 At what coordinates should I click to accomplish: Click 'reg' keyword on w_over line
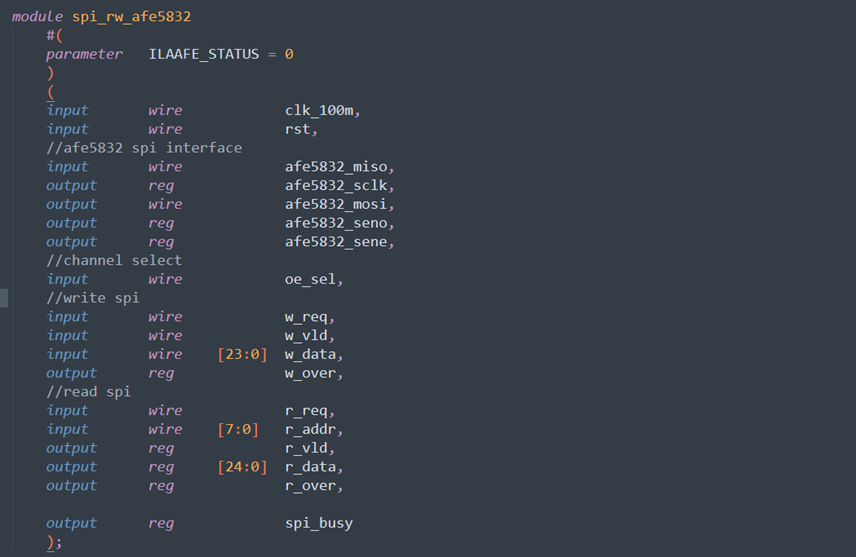(x=161, y=374)
